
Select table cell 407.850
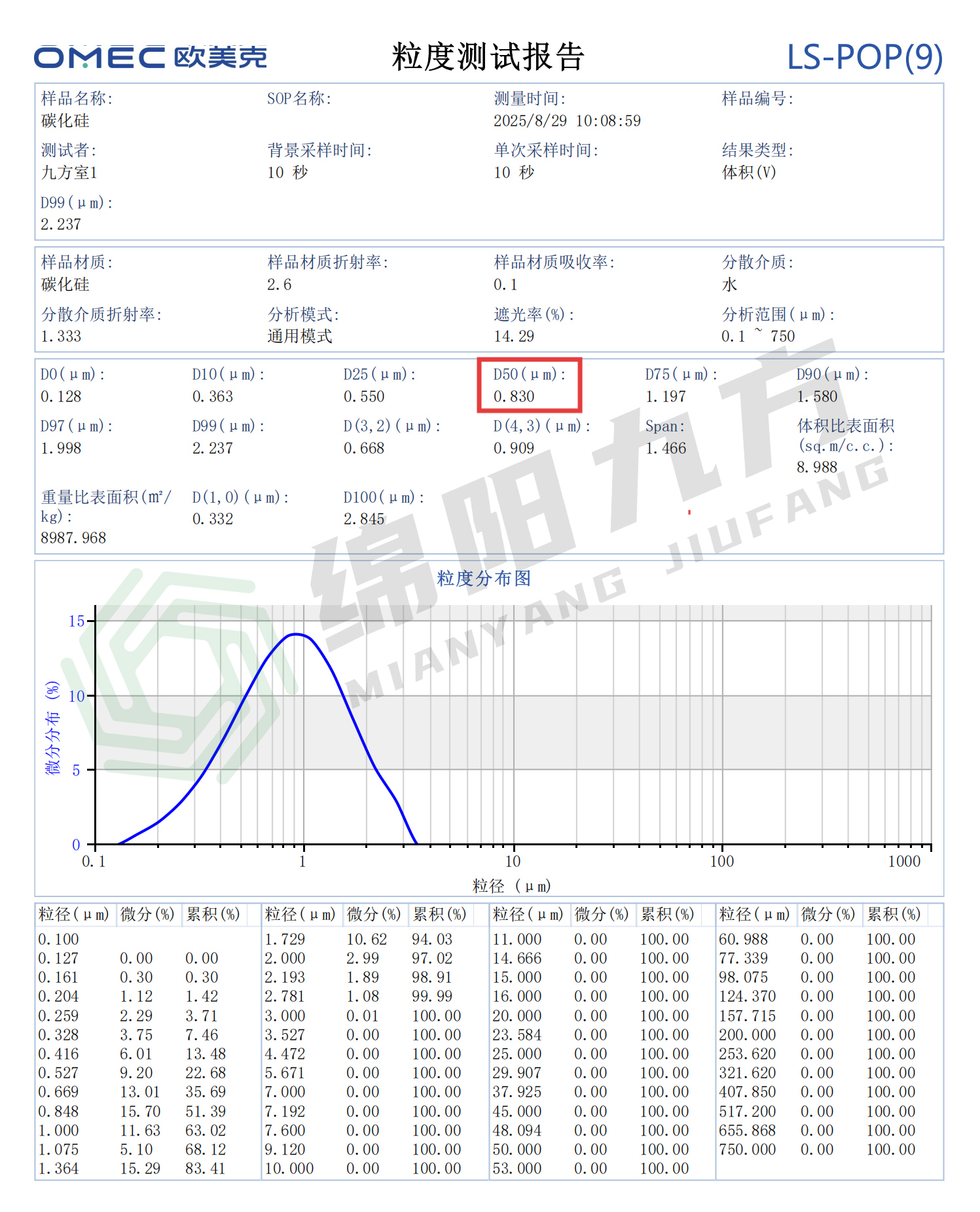pyautogui.click(x=747, y=1092)
